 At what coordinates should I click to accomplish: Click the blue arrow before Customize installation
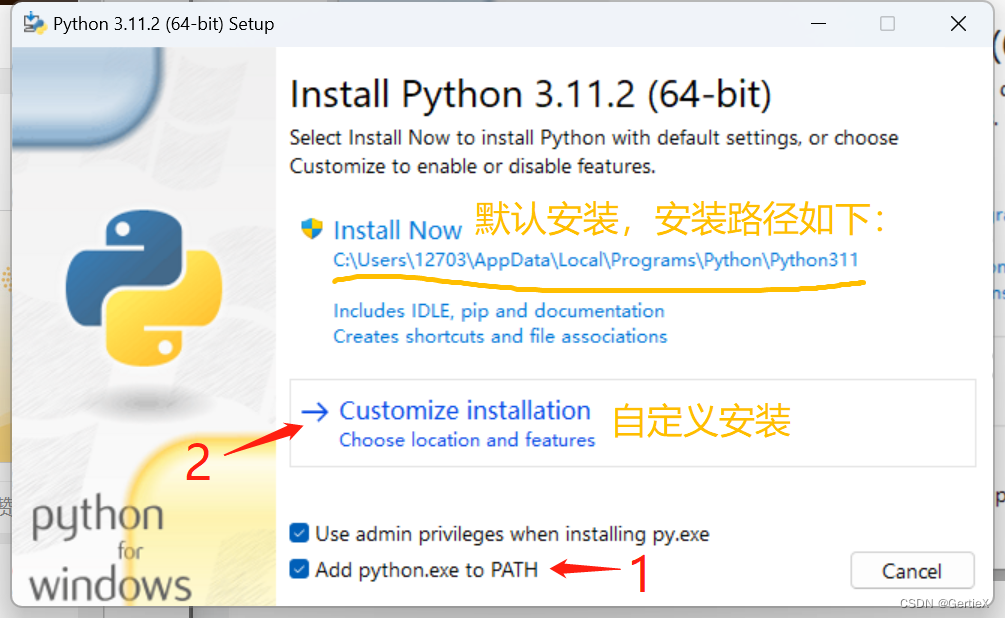[318, 409]
